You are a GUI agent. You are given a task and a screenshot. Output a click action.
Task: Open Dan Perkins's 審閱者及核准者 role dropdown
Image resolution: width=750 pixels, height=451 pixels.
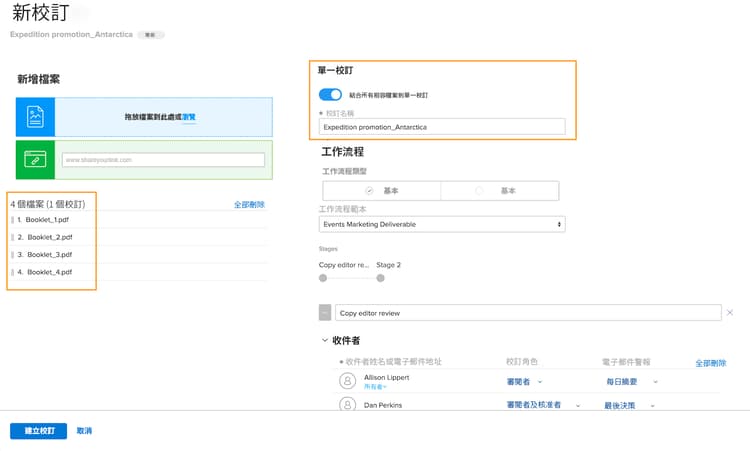543,405
